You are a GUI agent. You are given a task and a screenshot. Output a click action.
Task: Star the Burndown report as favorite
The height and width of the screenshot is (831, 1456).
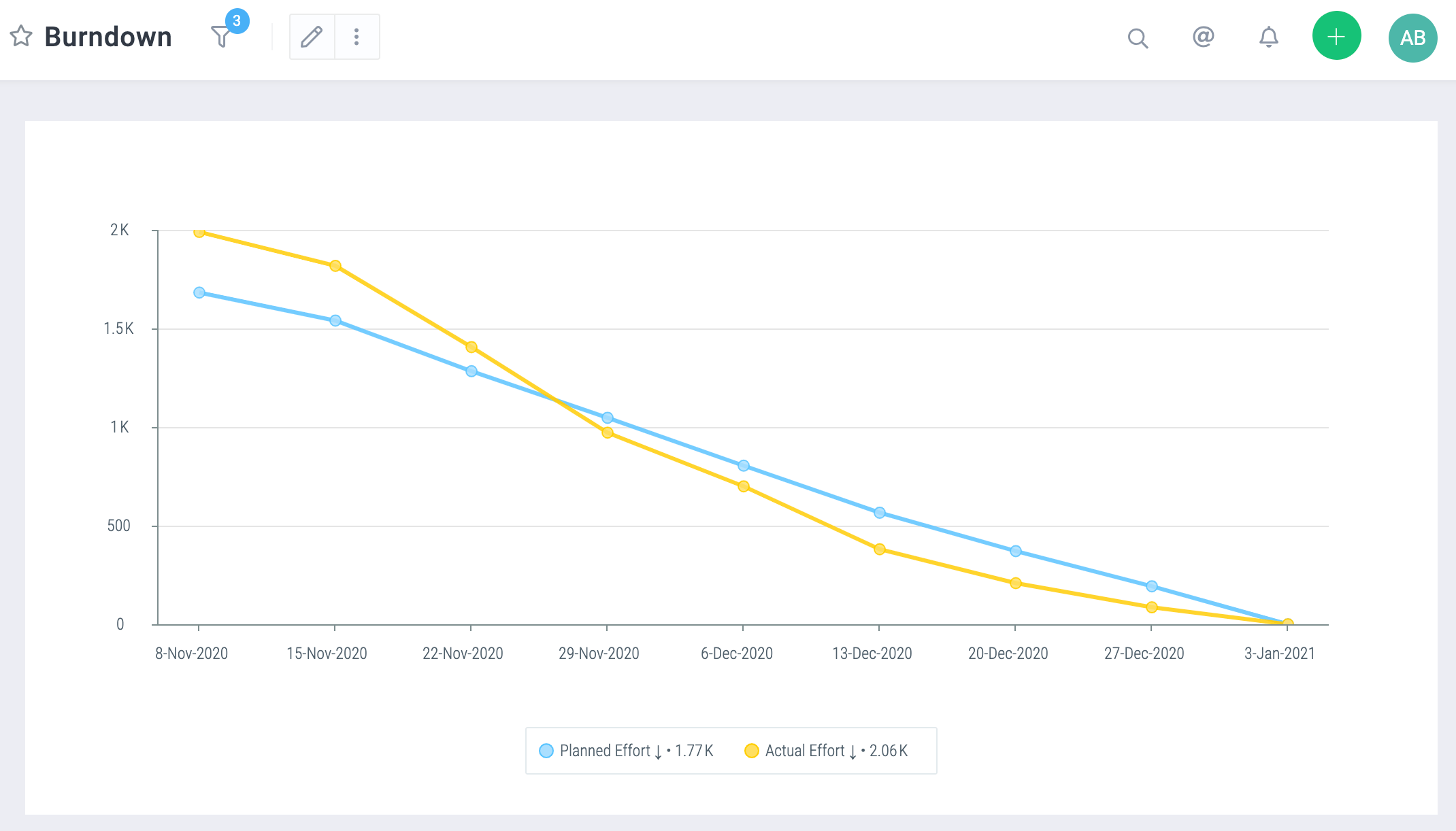pyautogui.click(x=21, y=36)
